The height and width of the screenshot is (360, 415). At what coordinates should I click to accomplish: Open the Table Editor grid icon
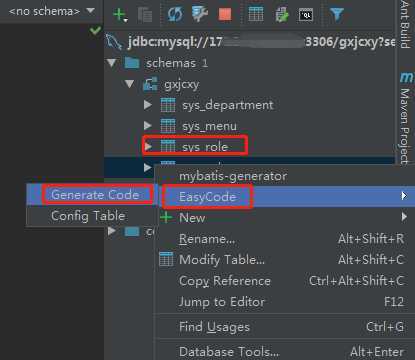pos(256,14)
